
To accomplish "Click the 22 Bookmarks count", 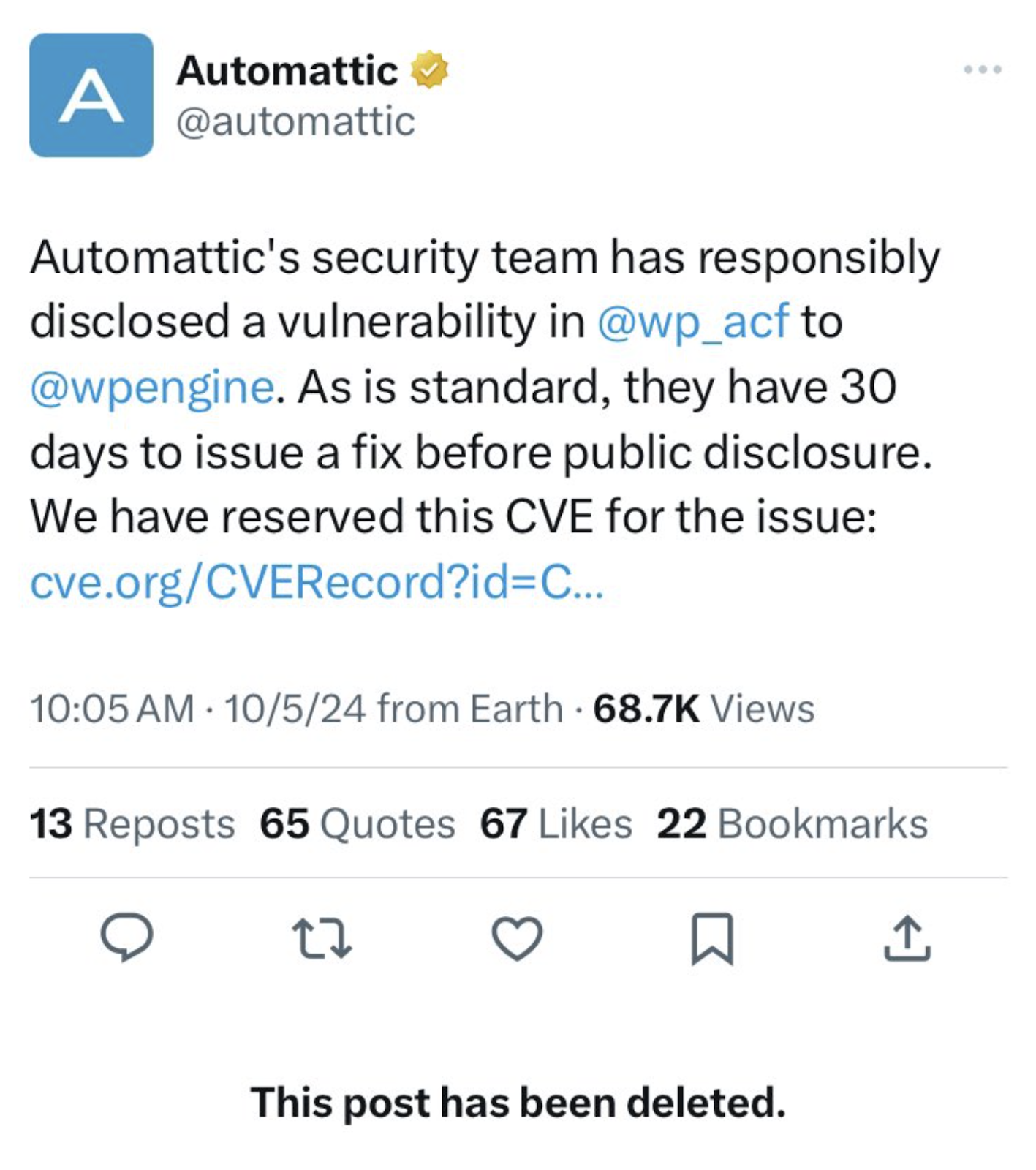I will pos(792,824).
